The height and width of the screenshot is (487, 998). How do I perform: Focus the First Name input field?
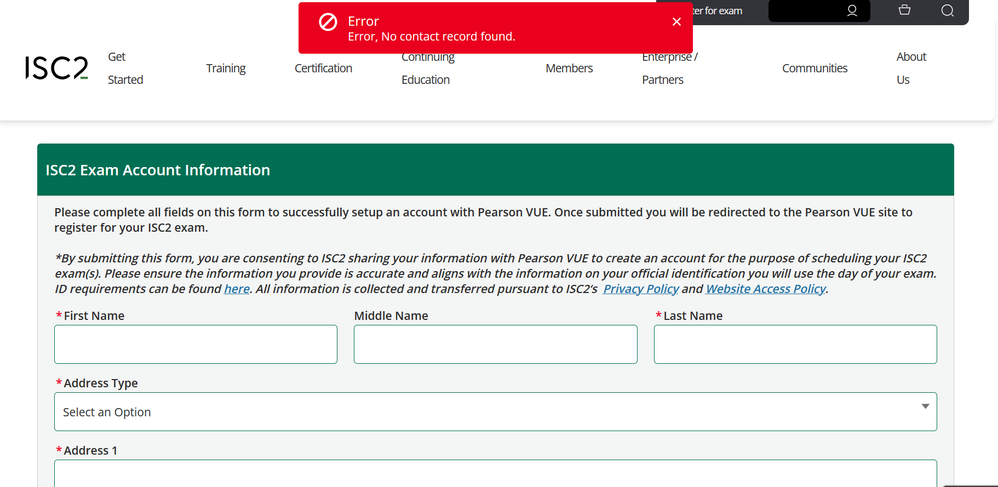pyautogui.click(x=196, y=344)
